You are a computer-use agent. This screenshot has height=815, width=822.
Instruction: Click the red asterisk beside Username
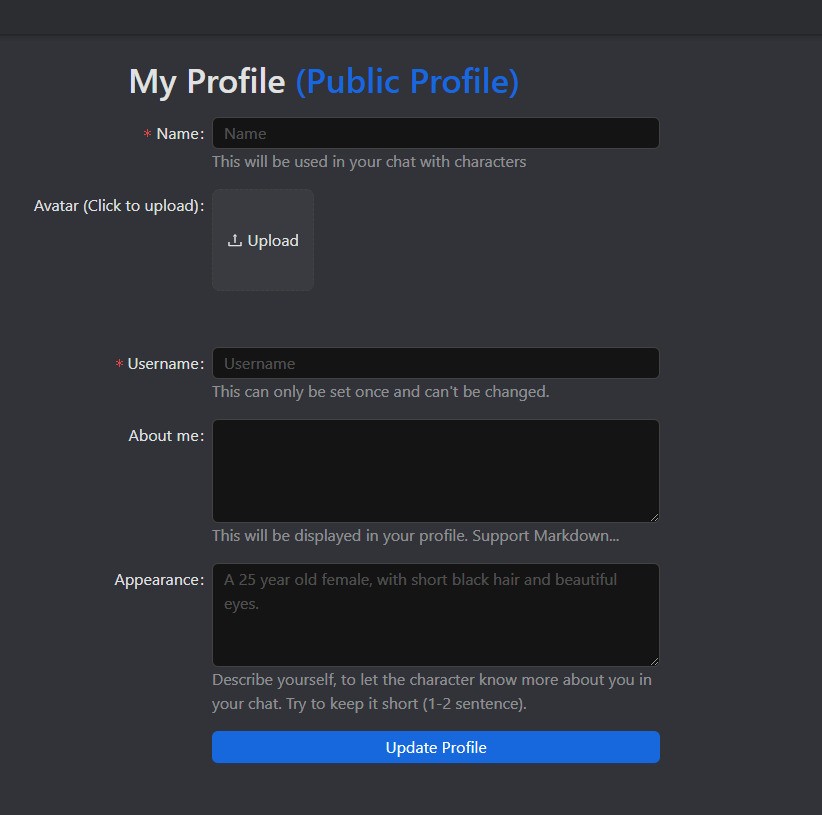click(120, 364)
